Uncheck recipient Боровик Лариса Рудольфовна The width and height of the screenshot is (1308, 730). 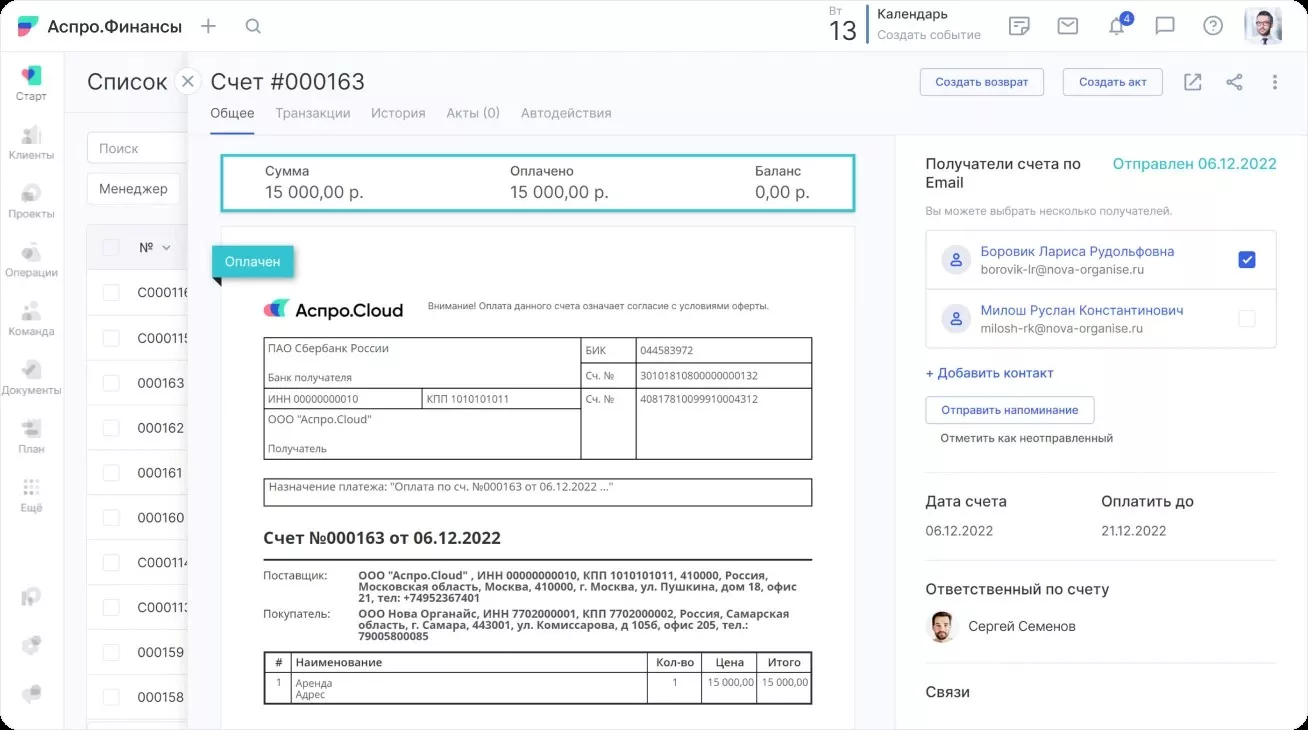1246,260
